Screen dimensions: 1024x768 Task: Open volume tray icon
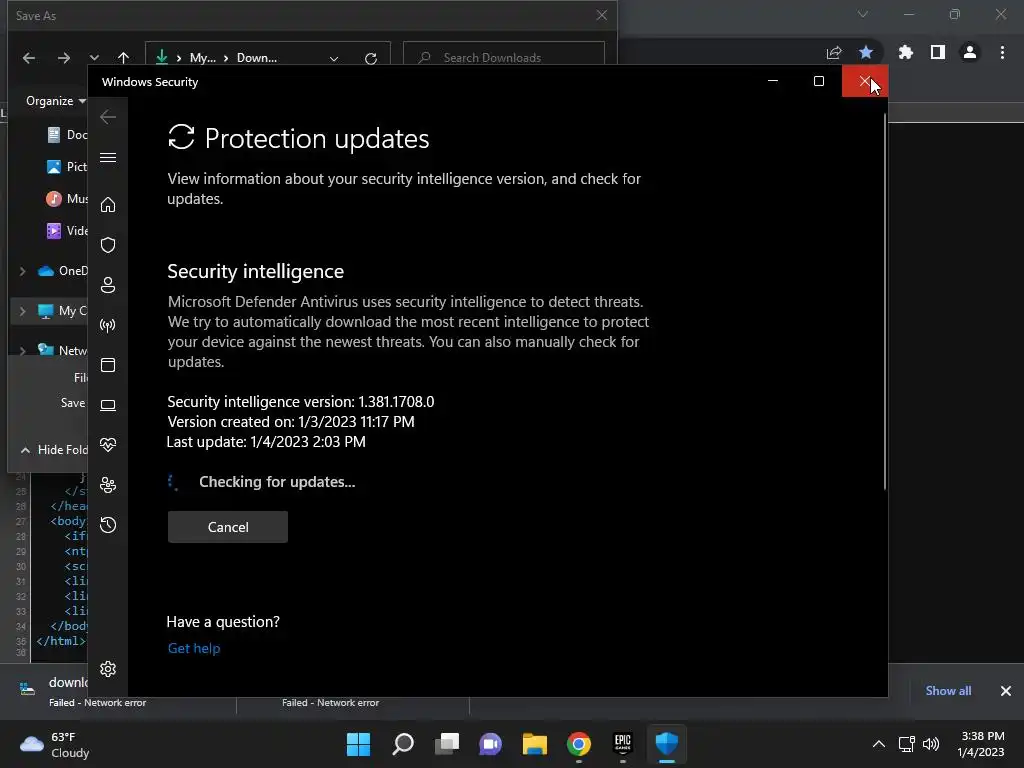pyautogui.click(x=931, y=744)
